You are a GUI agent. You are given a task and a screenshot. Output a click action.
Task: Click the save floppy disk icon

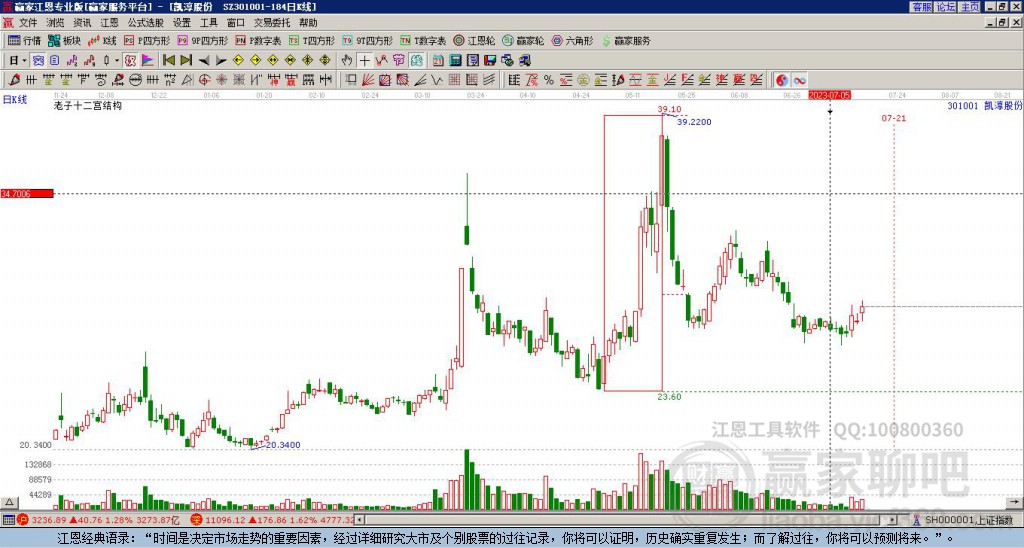490,61
